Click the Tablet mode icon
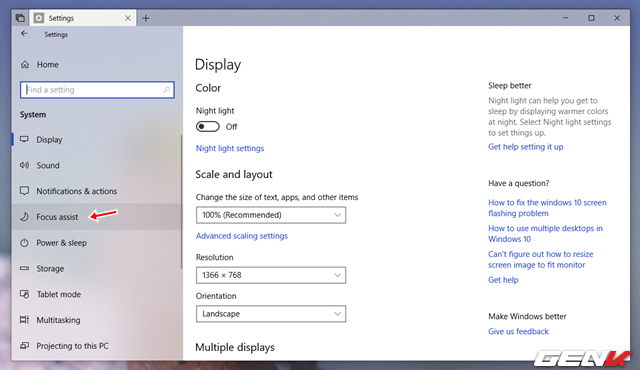The width and height of the screenshot is (640, 370). pos(24,294)
